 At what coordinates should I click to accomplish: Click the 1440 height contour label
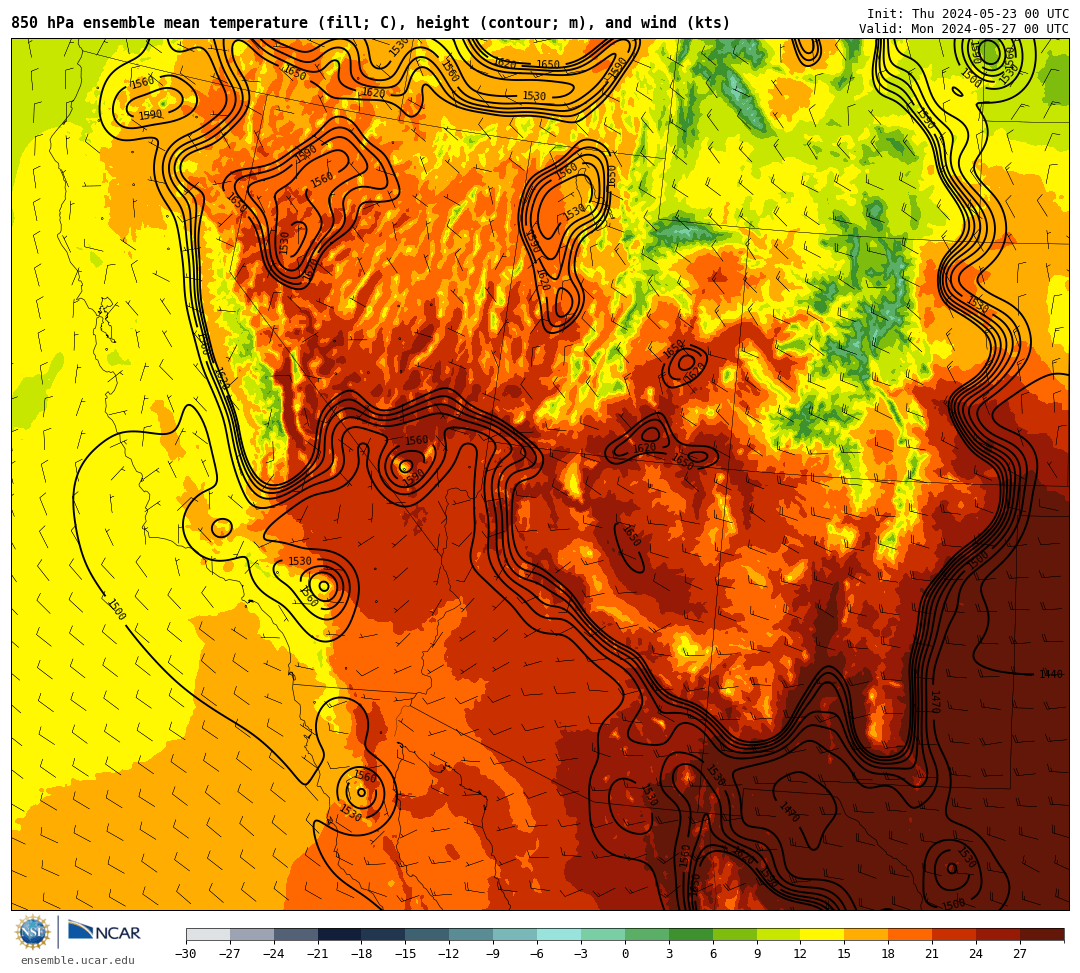click(1051, 674)
